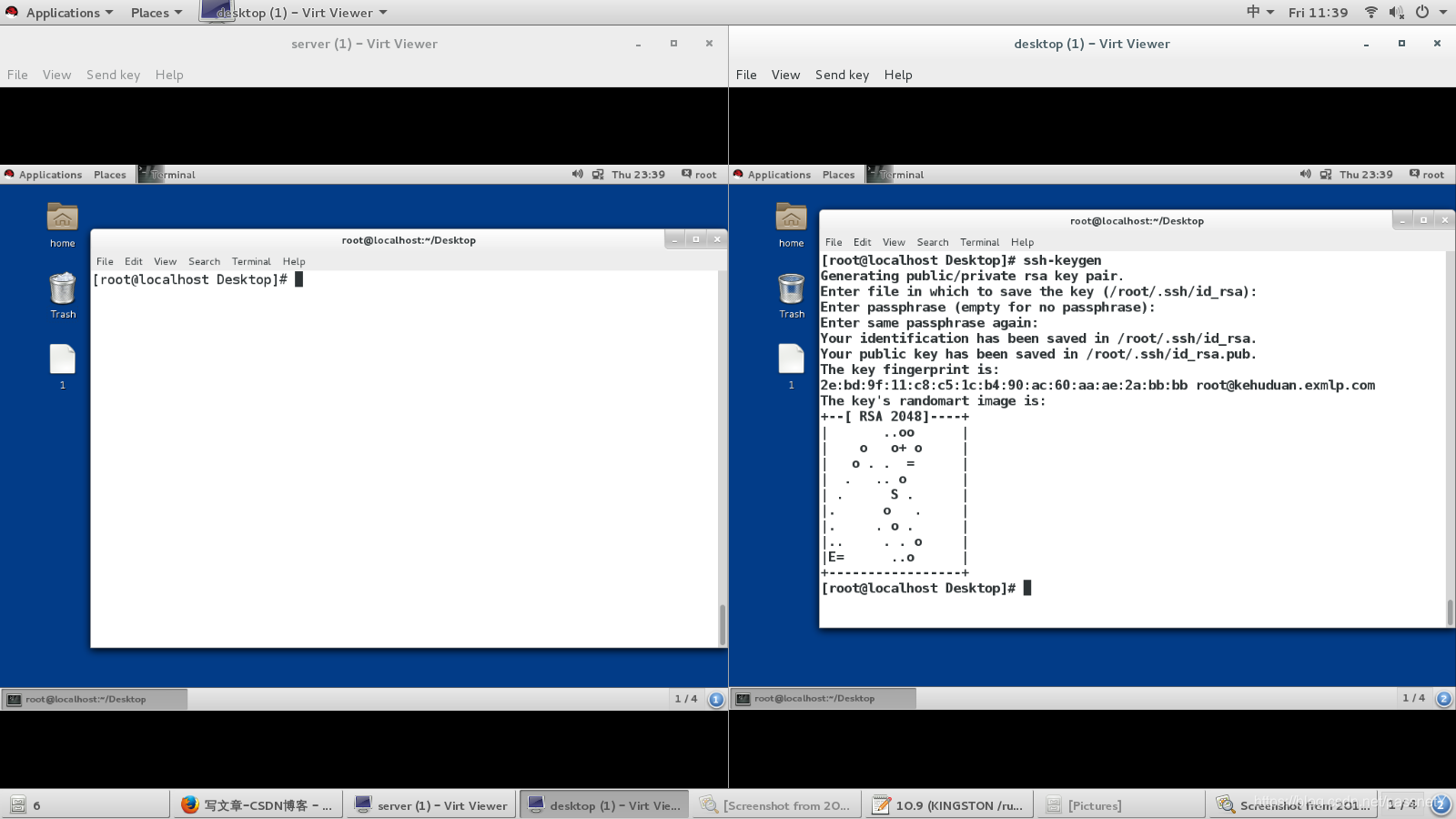Click taskbar entry labeled 6
This screenshot has height=819, width=1456.
click(85, 804)
